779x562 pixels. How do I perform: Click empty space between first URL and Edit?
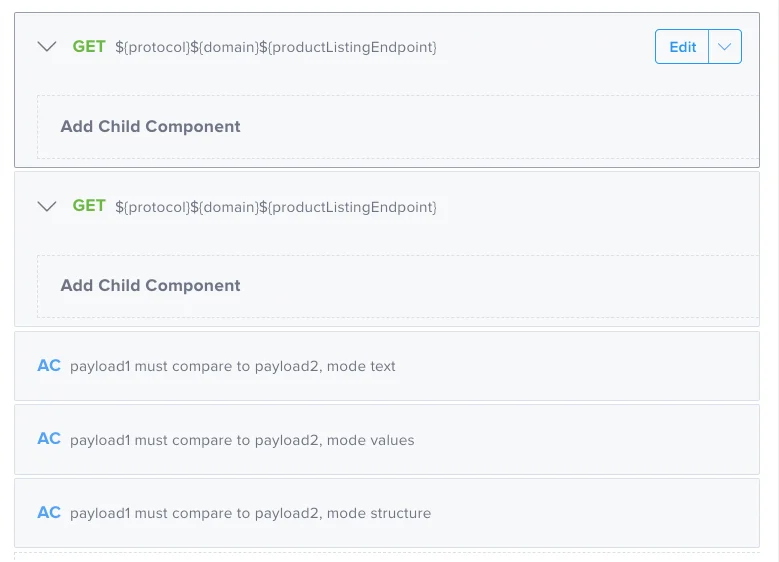tap(545, 47)
